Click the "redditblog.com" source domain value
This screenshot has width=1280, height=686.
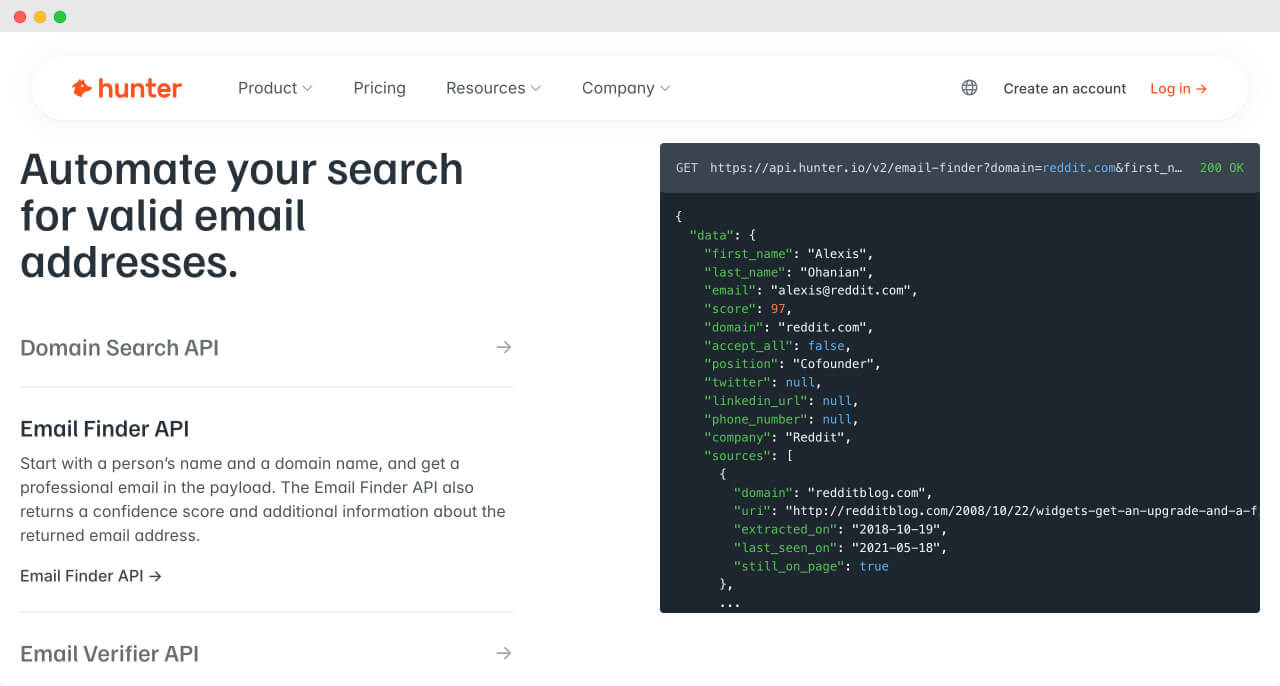tap(866, 493)
